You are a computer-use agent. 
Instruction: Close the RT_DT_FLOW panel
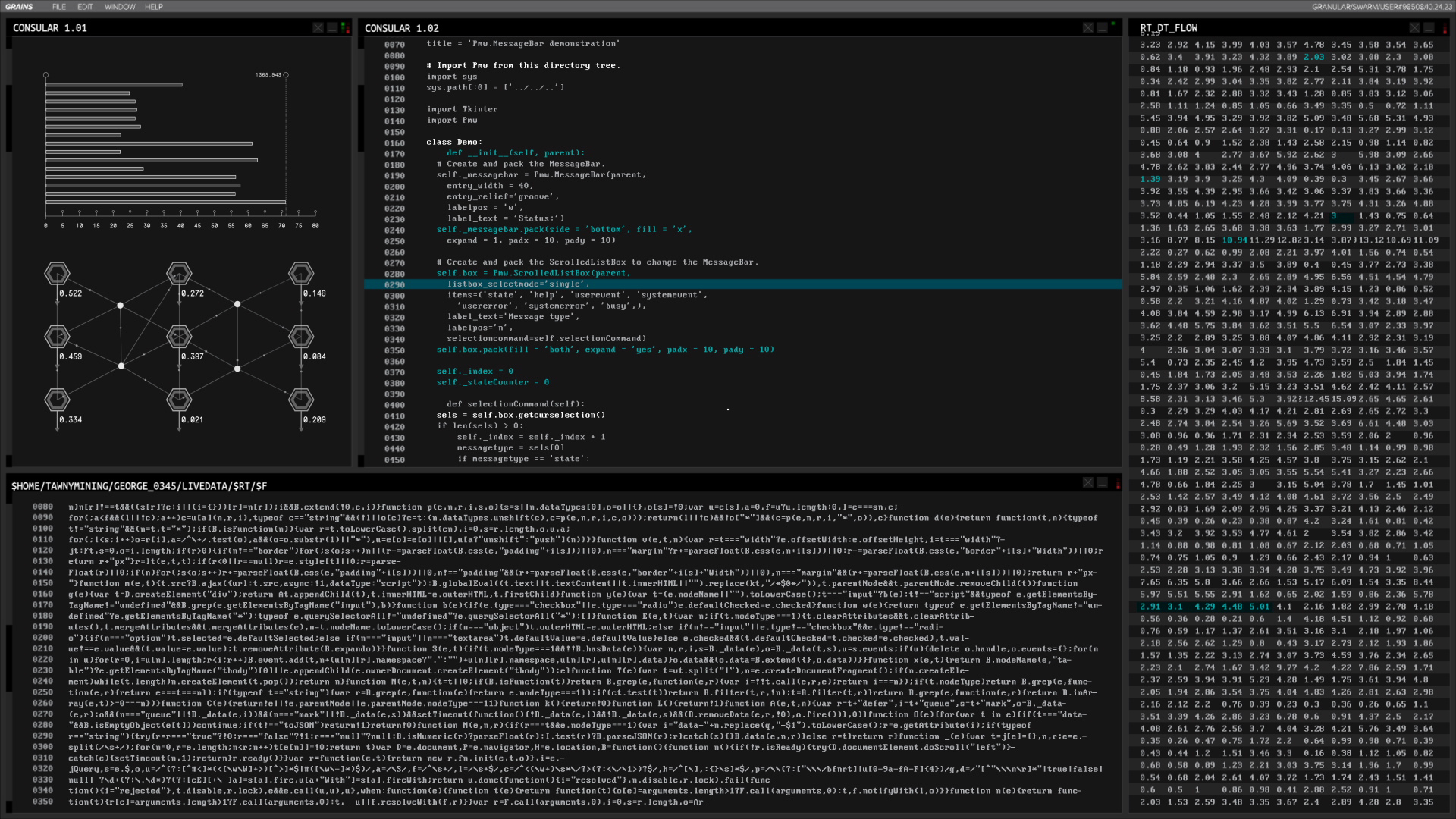(x=1415, y=28)
